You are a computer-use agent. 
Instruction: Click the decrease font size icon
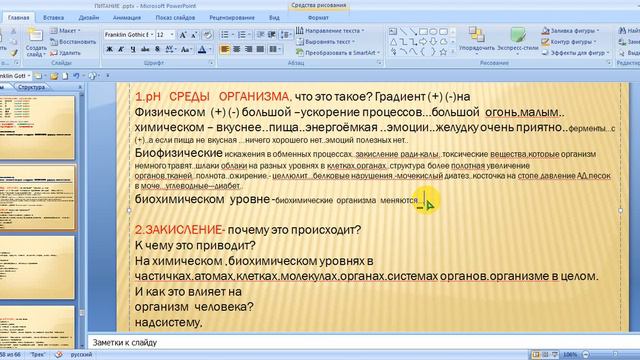pyautogui.click(x=195, y=35)
